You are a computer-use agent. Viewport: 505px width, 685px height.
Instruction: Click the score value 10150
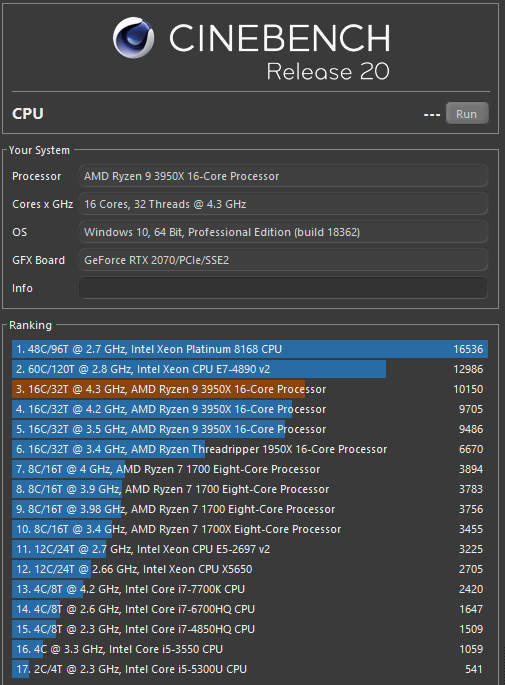(x=468, y=389)
